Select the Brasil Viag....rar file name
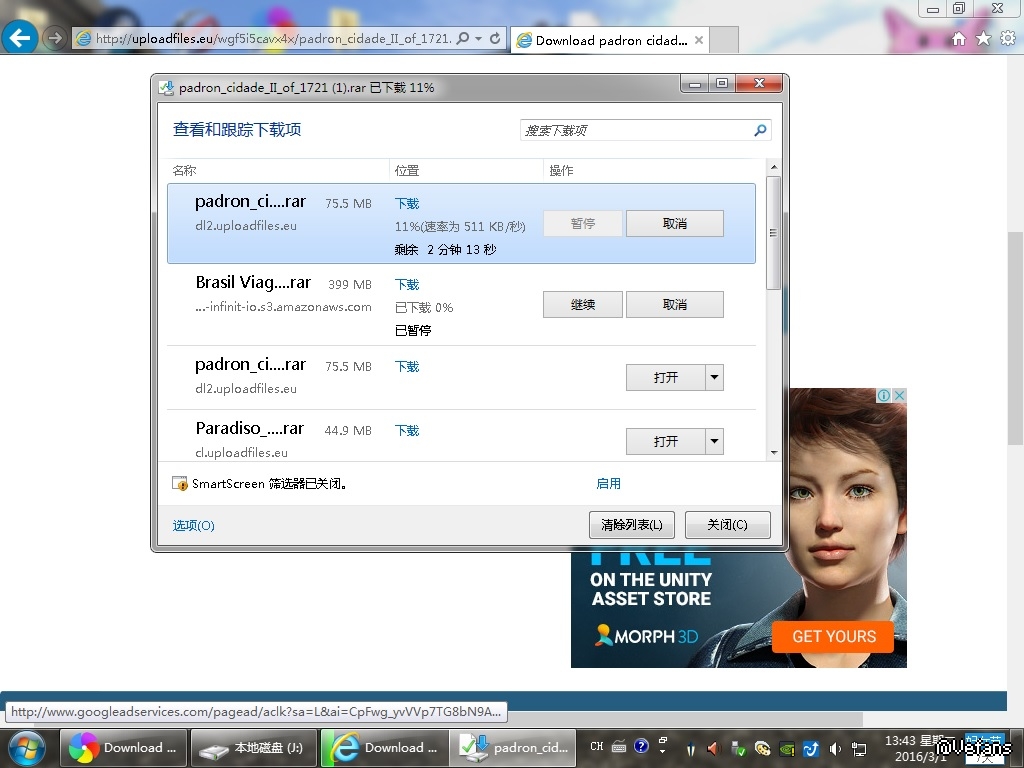The width and height of the screenshot is (1024, 768). pyautogui.click(x=253, y=282)
